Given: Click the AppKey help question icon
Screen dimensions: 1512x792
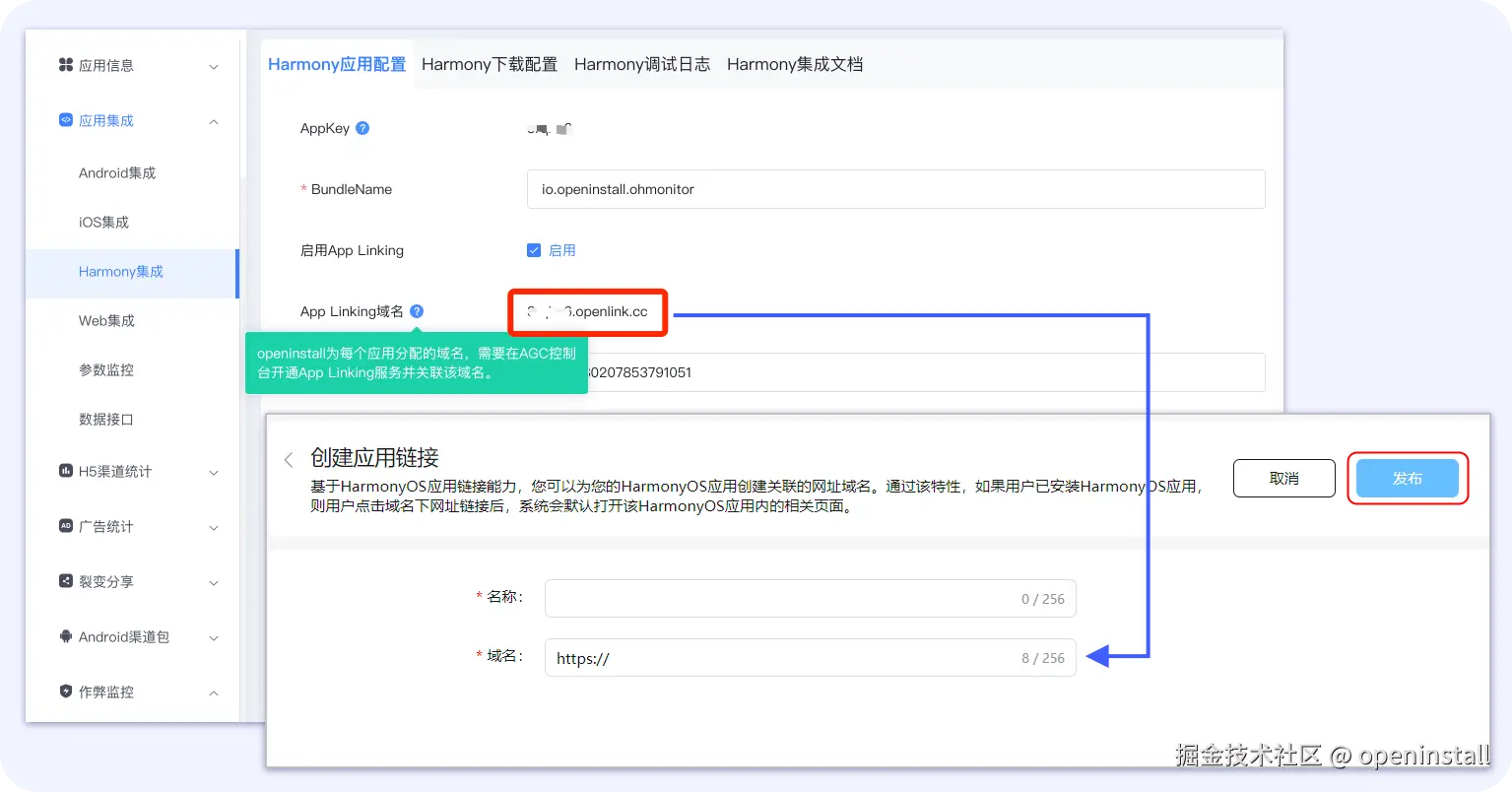Looking at the screenshot, I should pos(362,128).
